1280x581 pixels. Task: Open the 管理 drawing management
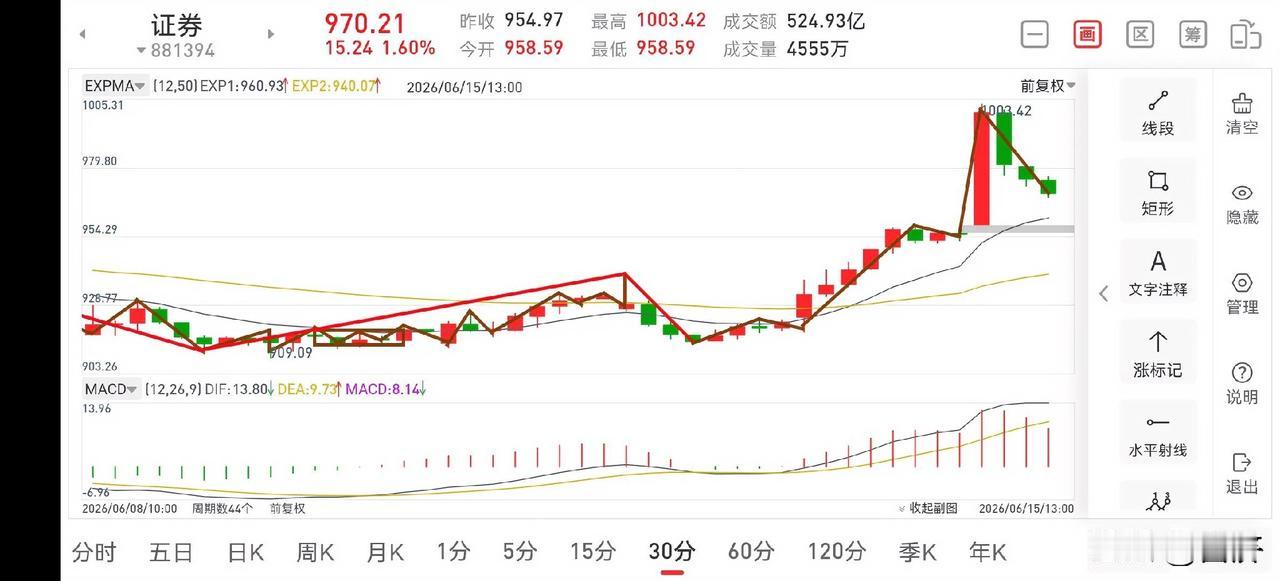tap(1242, 294)
